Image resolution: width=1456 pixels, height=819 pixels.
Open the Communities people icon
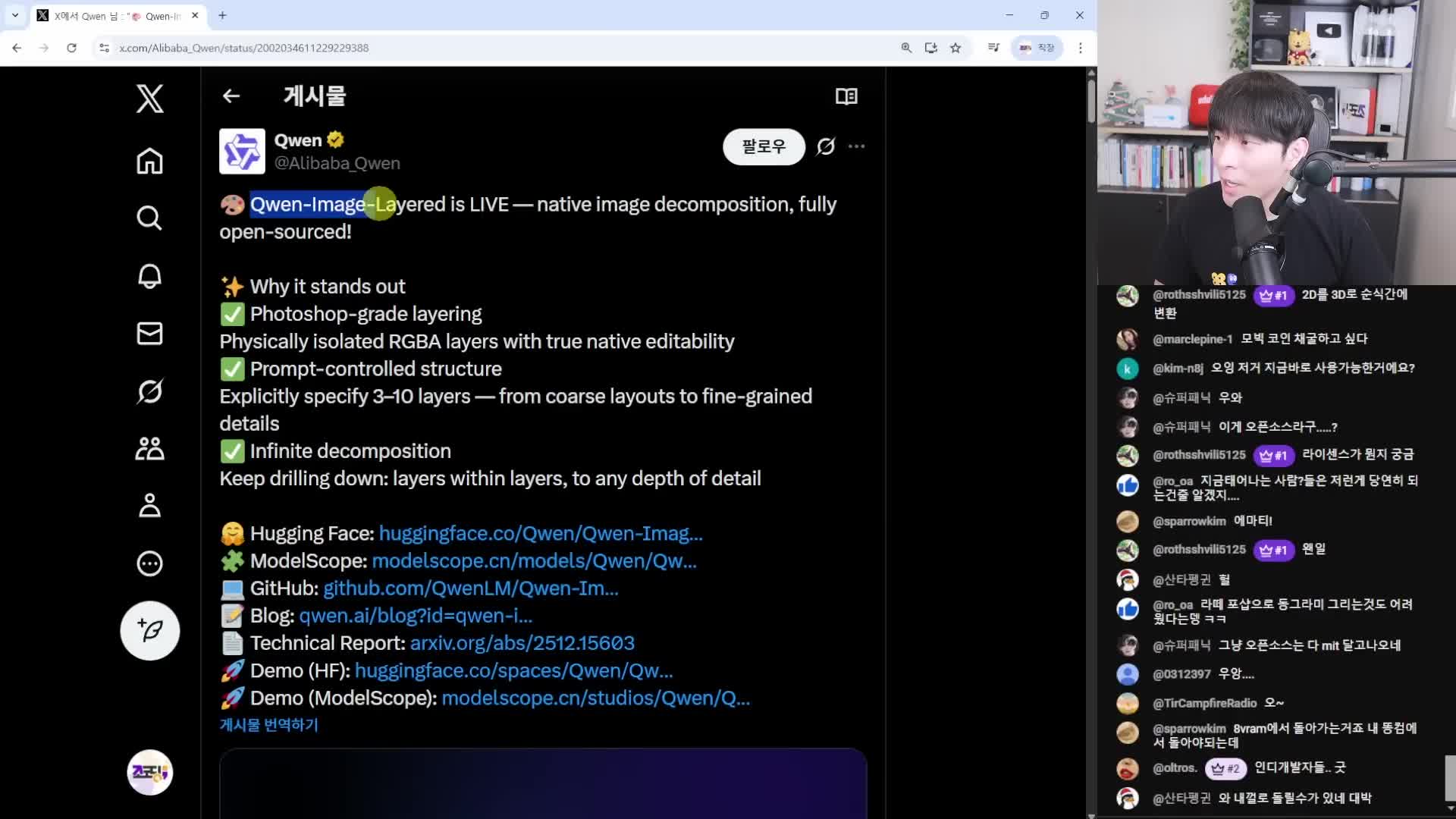[x=149, y=449]
